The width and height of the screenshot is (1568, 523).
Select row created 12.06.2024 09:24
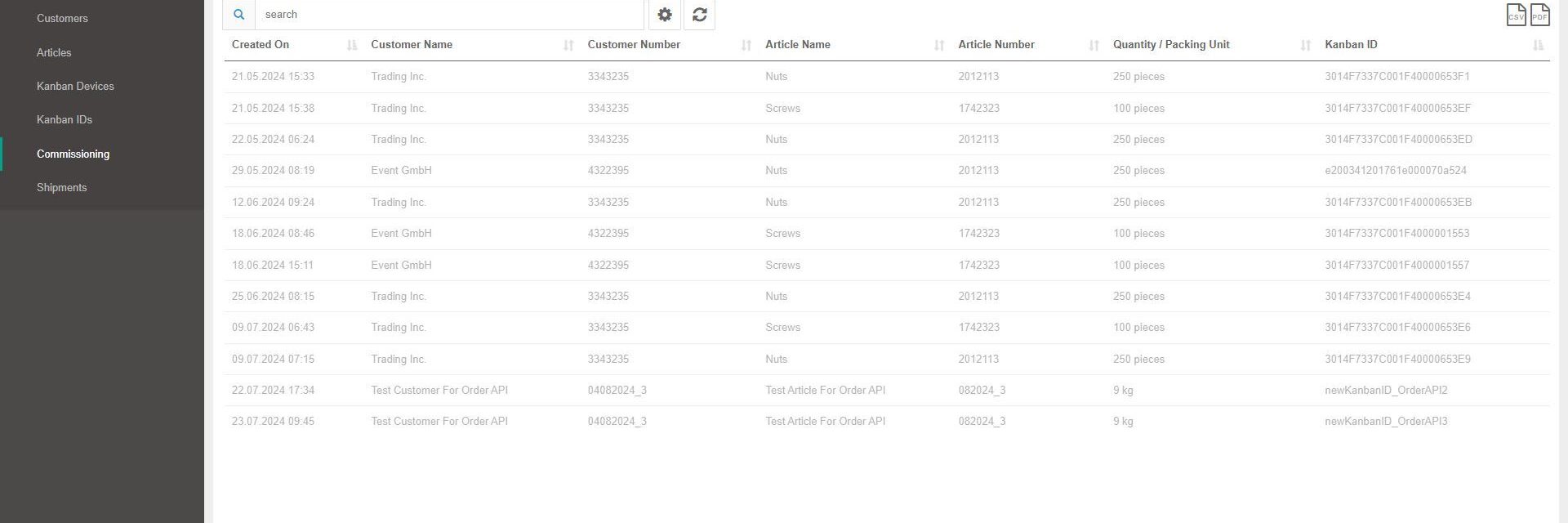pos(886,202)
